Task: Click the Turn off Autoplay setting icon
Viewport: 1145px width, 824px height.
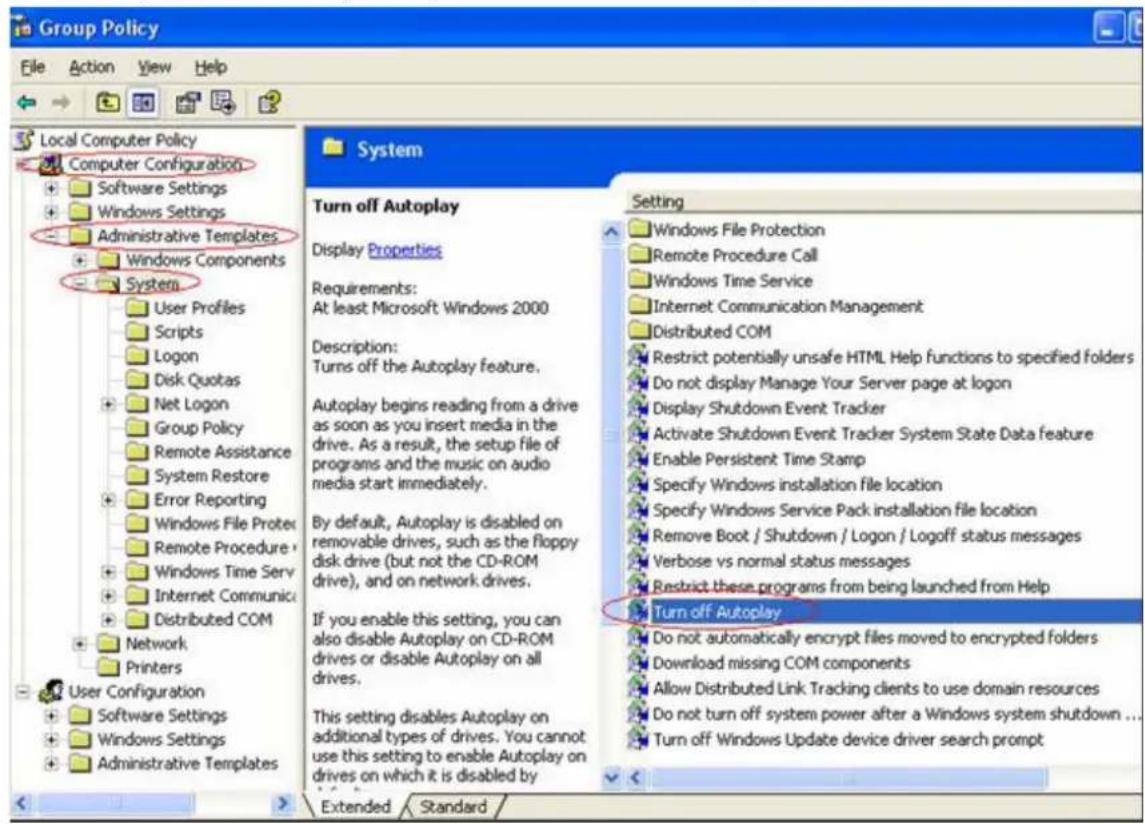Action: click(x=640, y=611)
